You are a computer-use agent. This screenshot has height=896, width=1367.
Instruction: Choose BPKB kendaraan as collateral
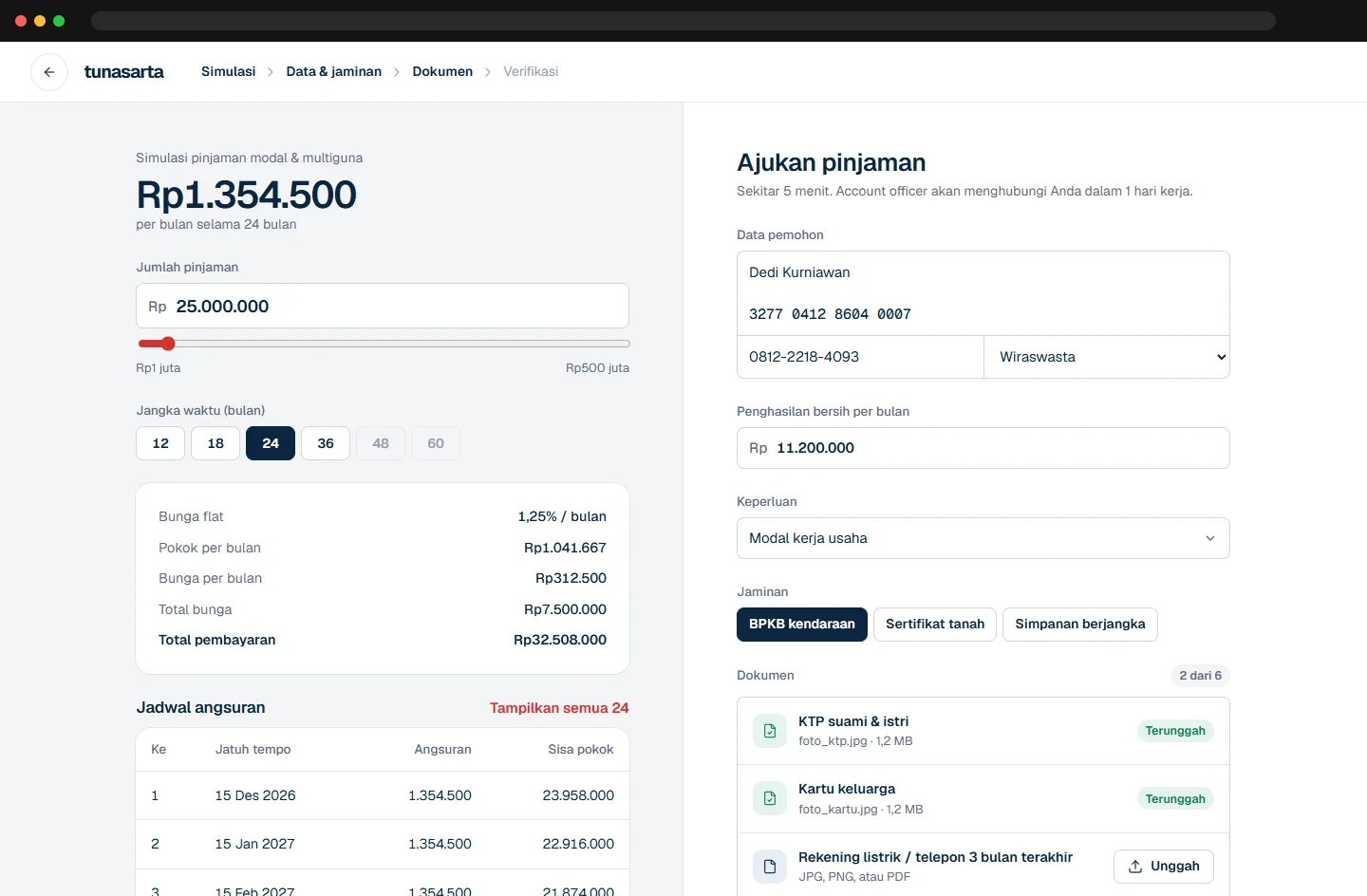(802, 625)
